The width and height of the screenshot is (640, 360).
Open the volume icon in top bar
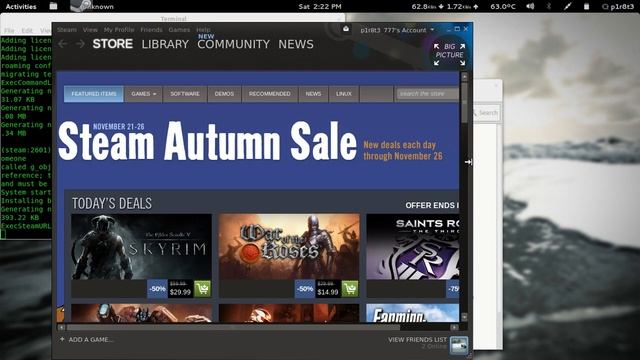pos(530,7)
